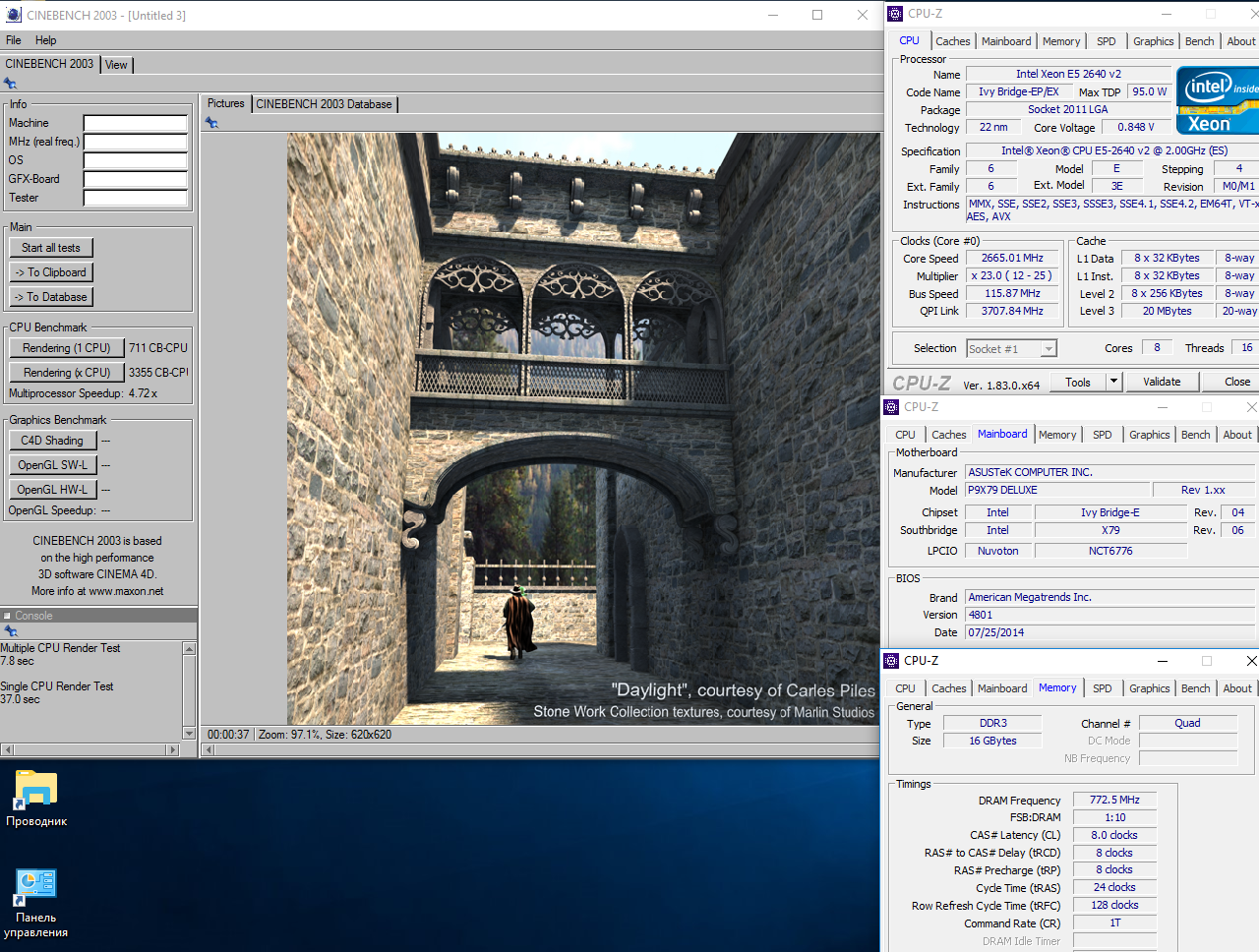Run the OpenGL HW-L test
This screenshot has width=1259, height=952.
click(52, 490)
